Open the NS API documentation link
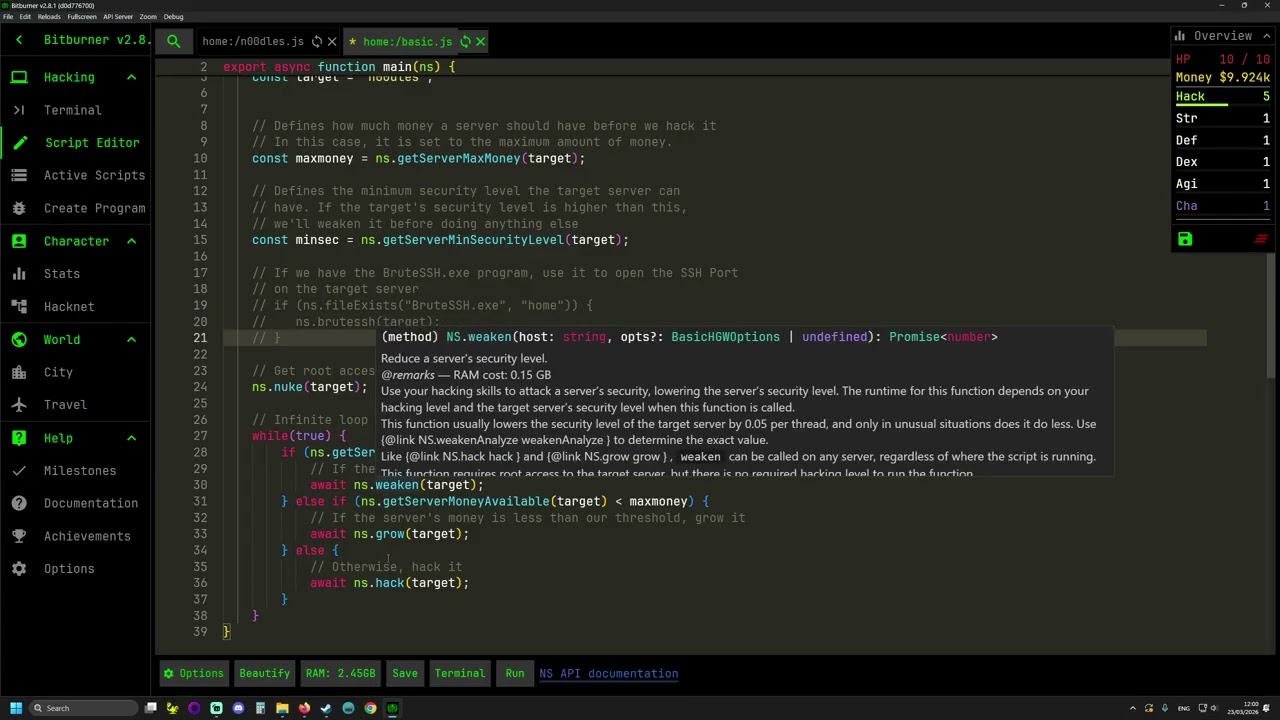Image resolution: width=1280 pixels, height=720 pixels. [x=609, y=674]
